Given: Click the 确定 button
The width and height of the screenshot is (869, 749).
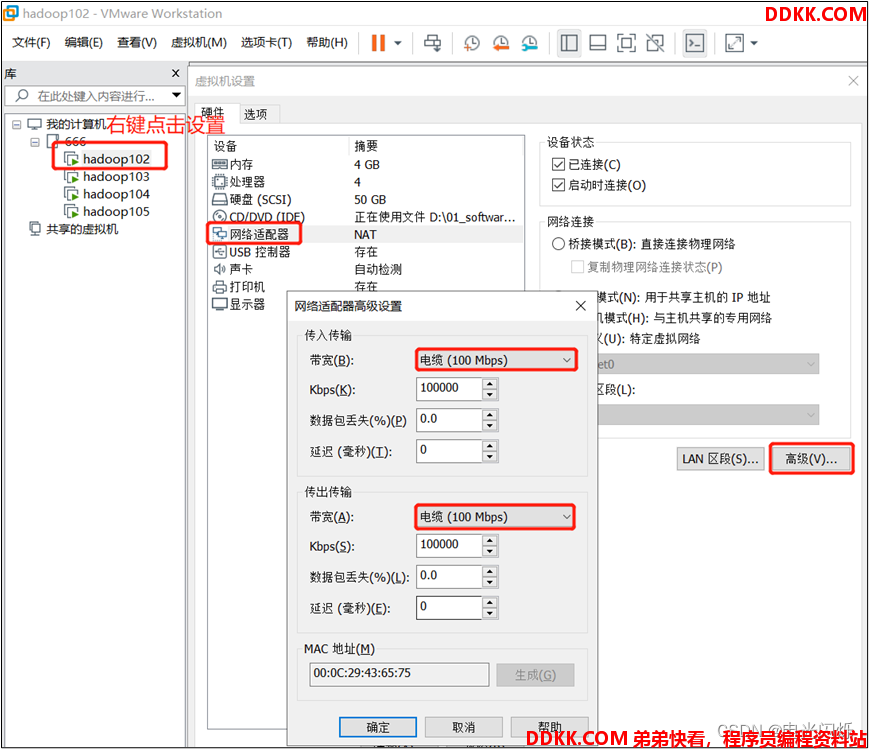Looking at the screenshot, I should (378, 727).
